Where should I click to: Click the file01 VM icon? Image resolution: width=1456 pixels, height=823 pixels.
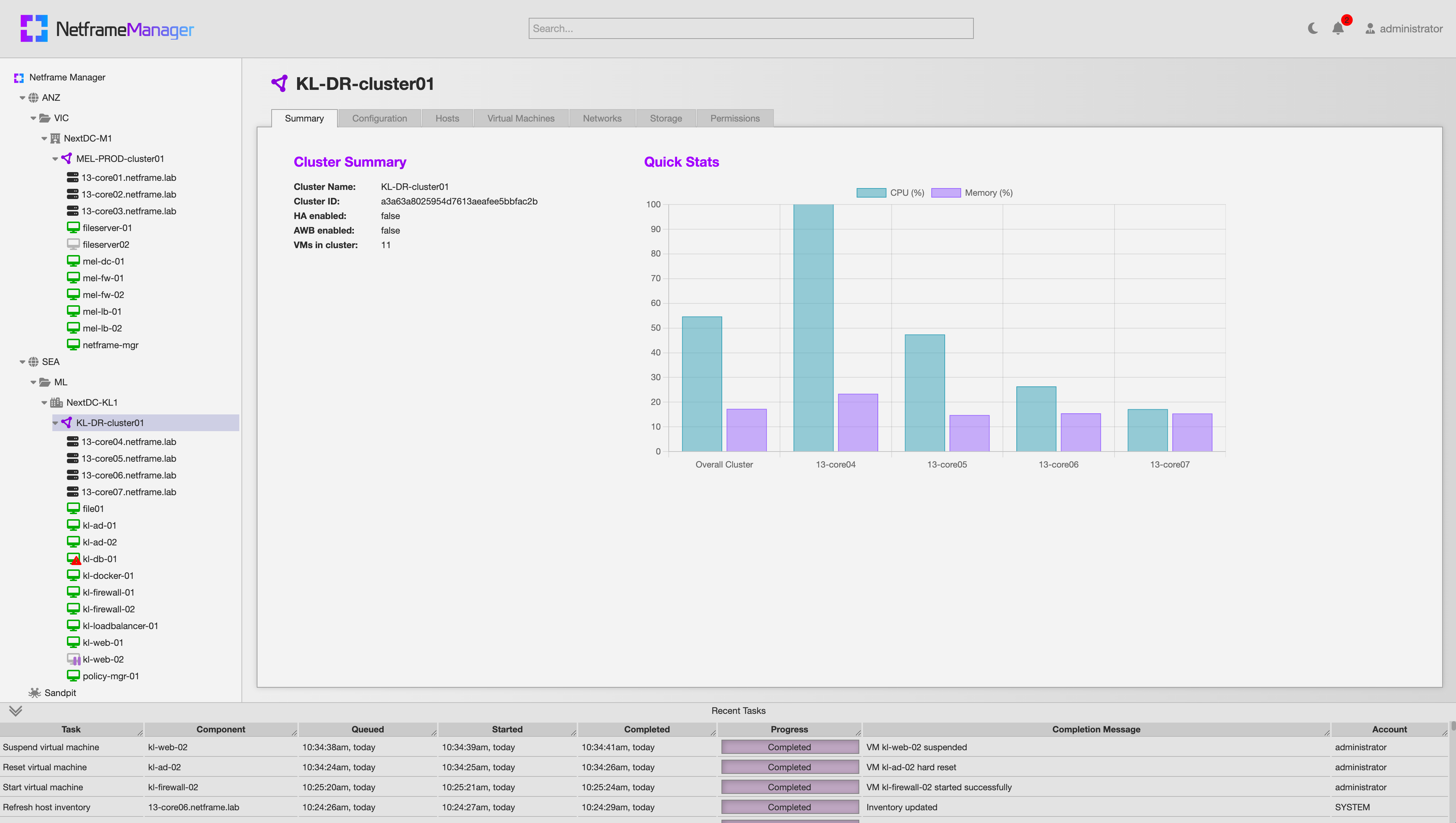[73, 509]
